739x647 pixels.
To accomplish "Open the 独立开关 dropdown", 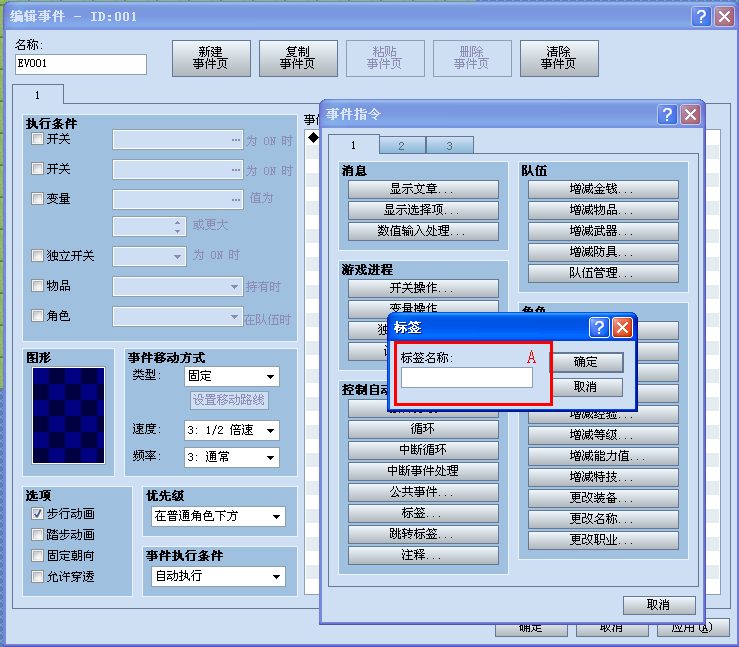I will click(x=149, y=257).
